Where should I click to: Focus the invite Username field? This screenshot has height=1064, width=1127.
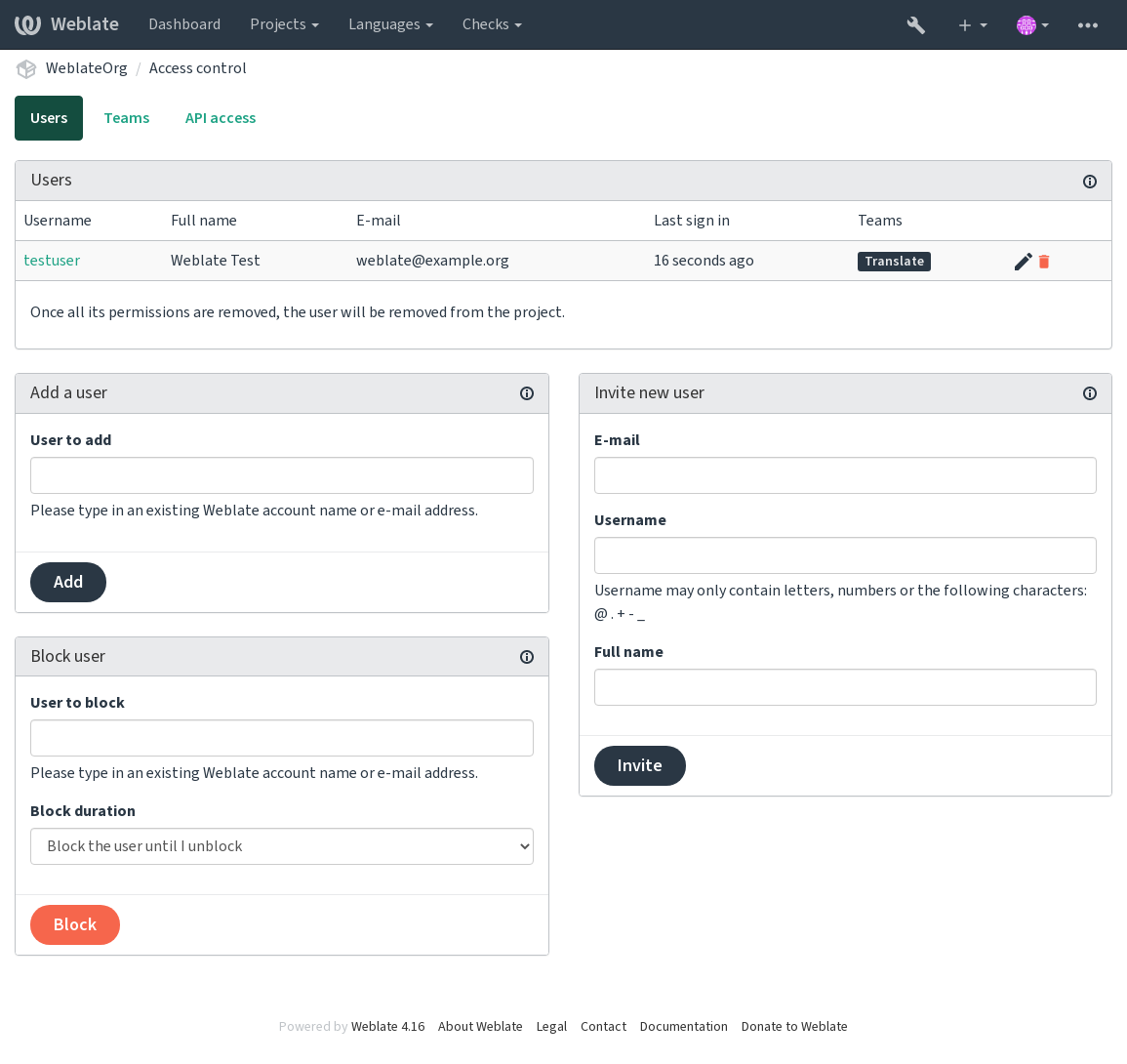(x=845, y=555)
